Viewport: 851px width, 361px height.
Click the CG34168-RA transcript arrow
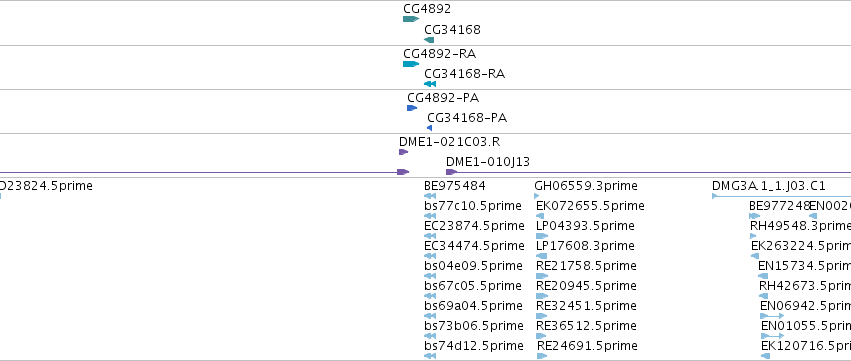(430, 84)
